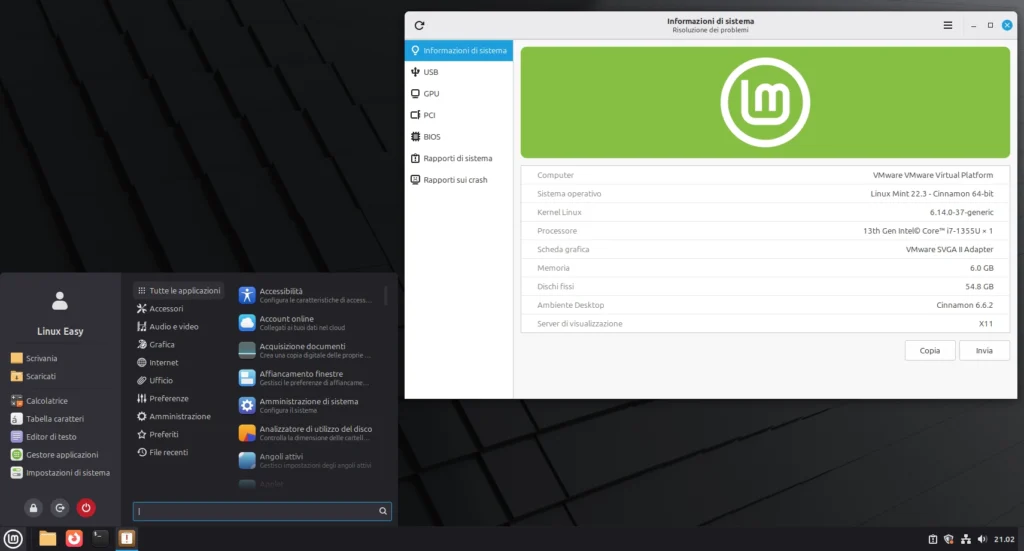Select the Grafica category
Screen dimensions: 1024x551
click(x=178, y=345)
